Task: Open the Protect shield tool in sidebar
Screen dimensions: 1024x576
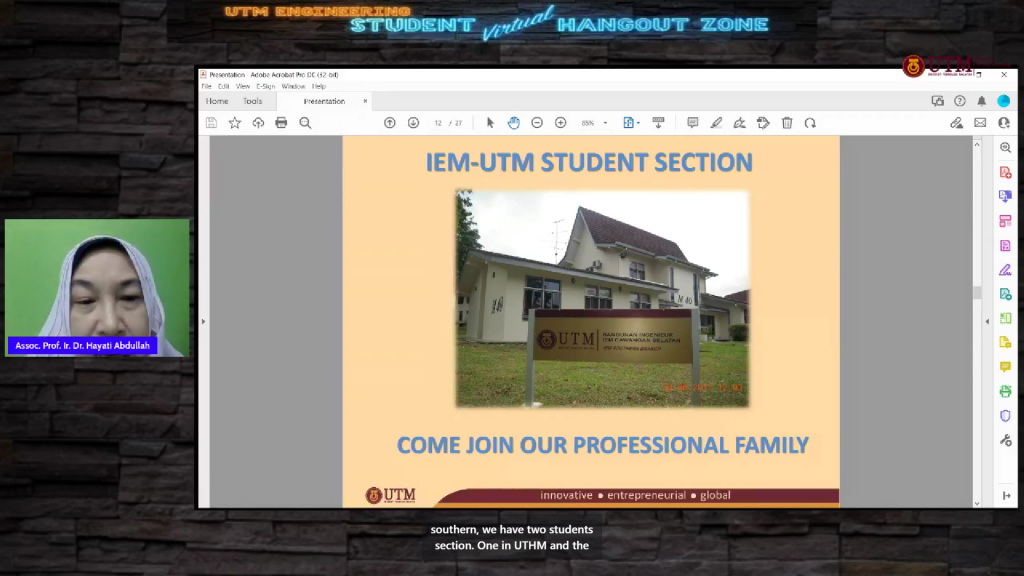Action: tap(1005, 416)
